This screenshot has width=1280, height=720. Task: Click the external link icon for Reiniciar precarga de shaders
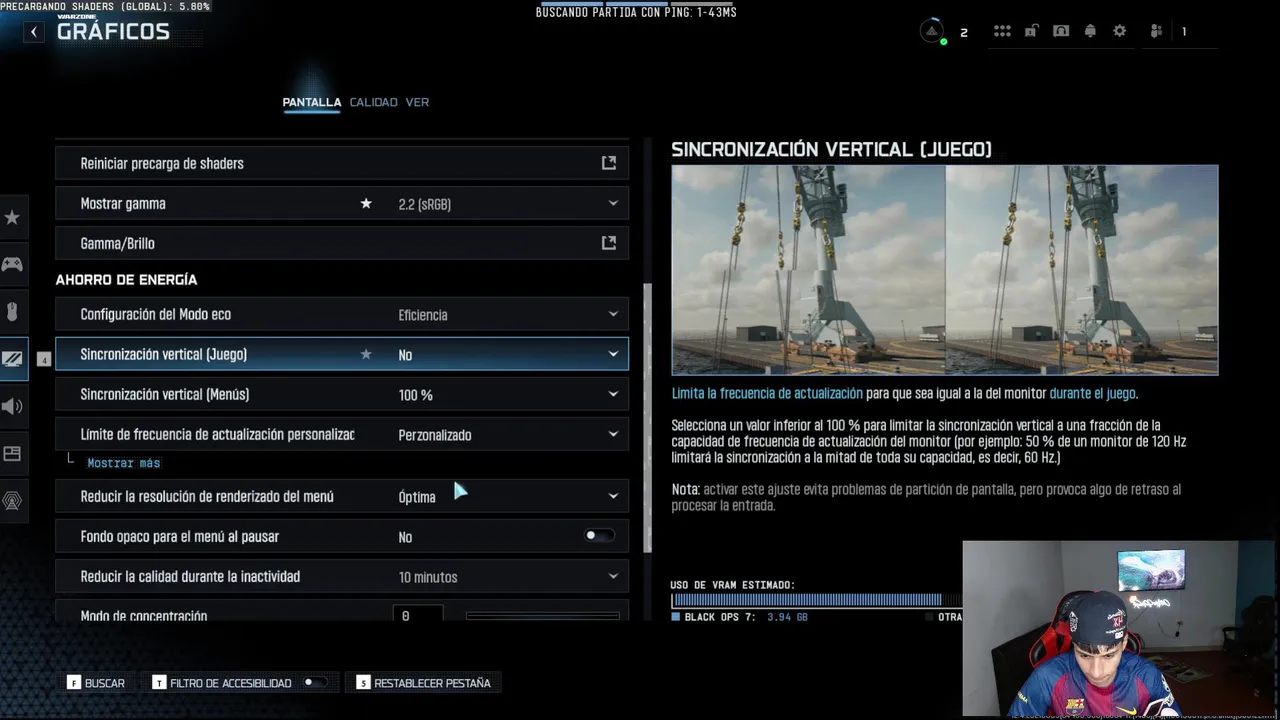pyautogui.click(x=608, y=163)
